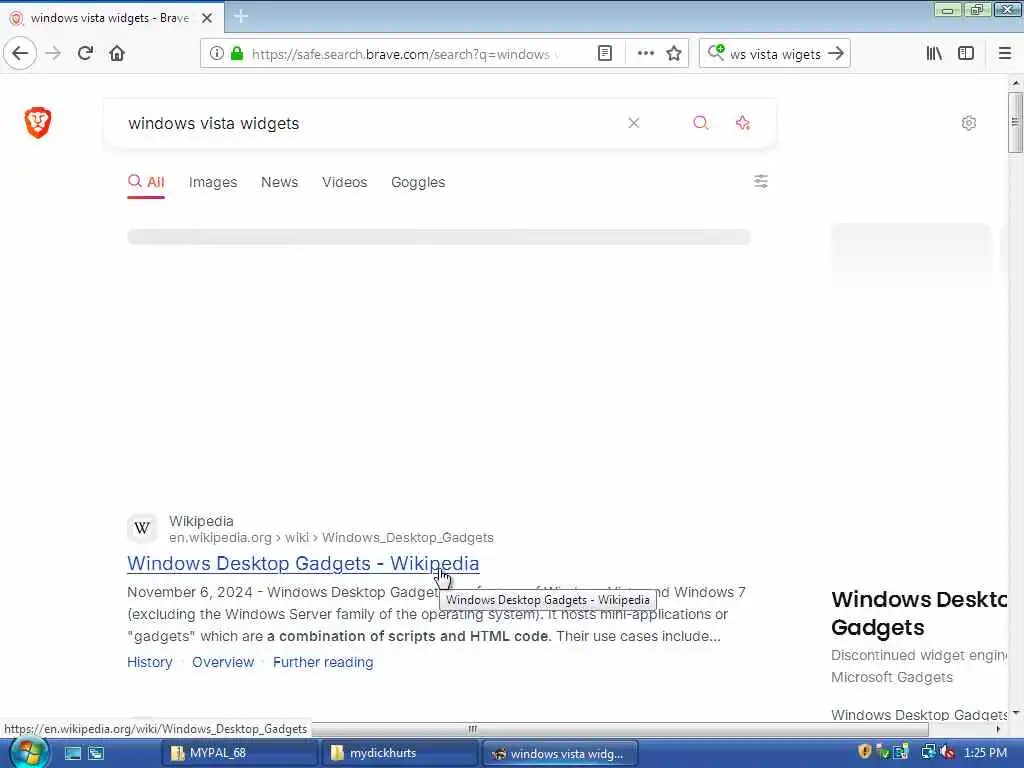Click the Wikipedia W favicon

(x=142, y=528)
